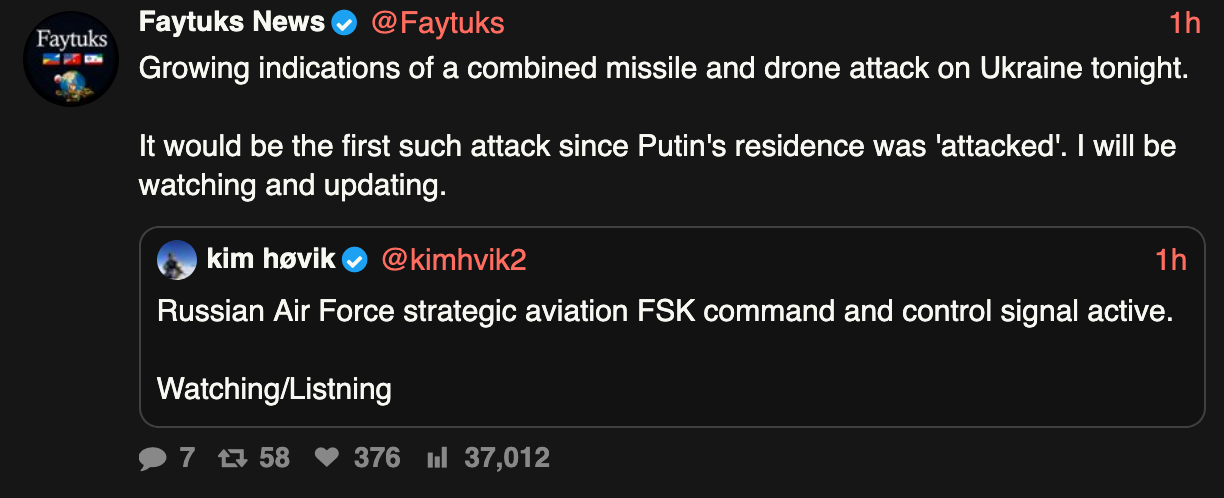Click the like count of 376
This screenshot has height=498, width=1224.
pyautogui.click(x=377, y=458)
